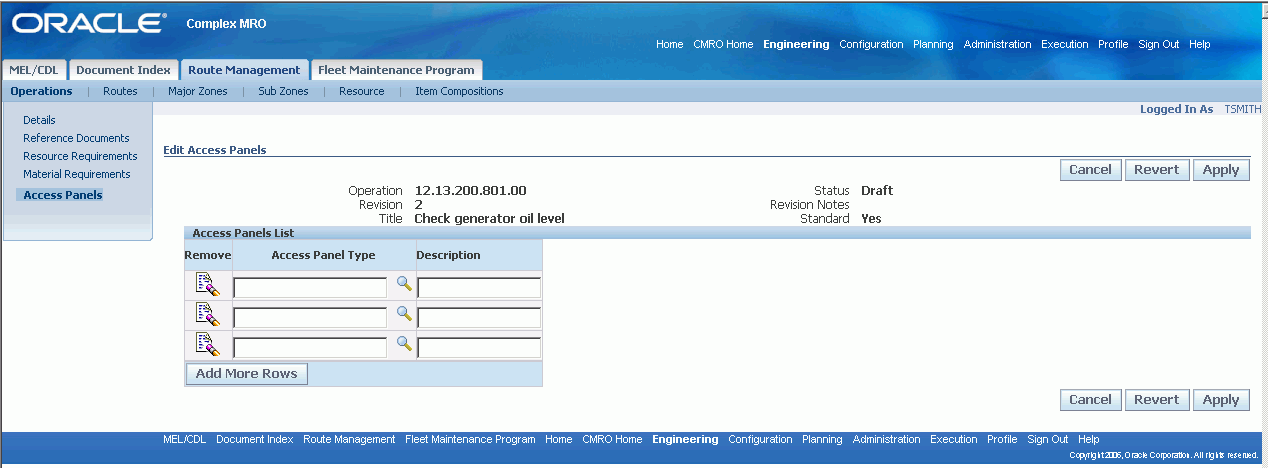
Task: Go to the Routes subtab
Action: (120, 91)
